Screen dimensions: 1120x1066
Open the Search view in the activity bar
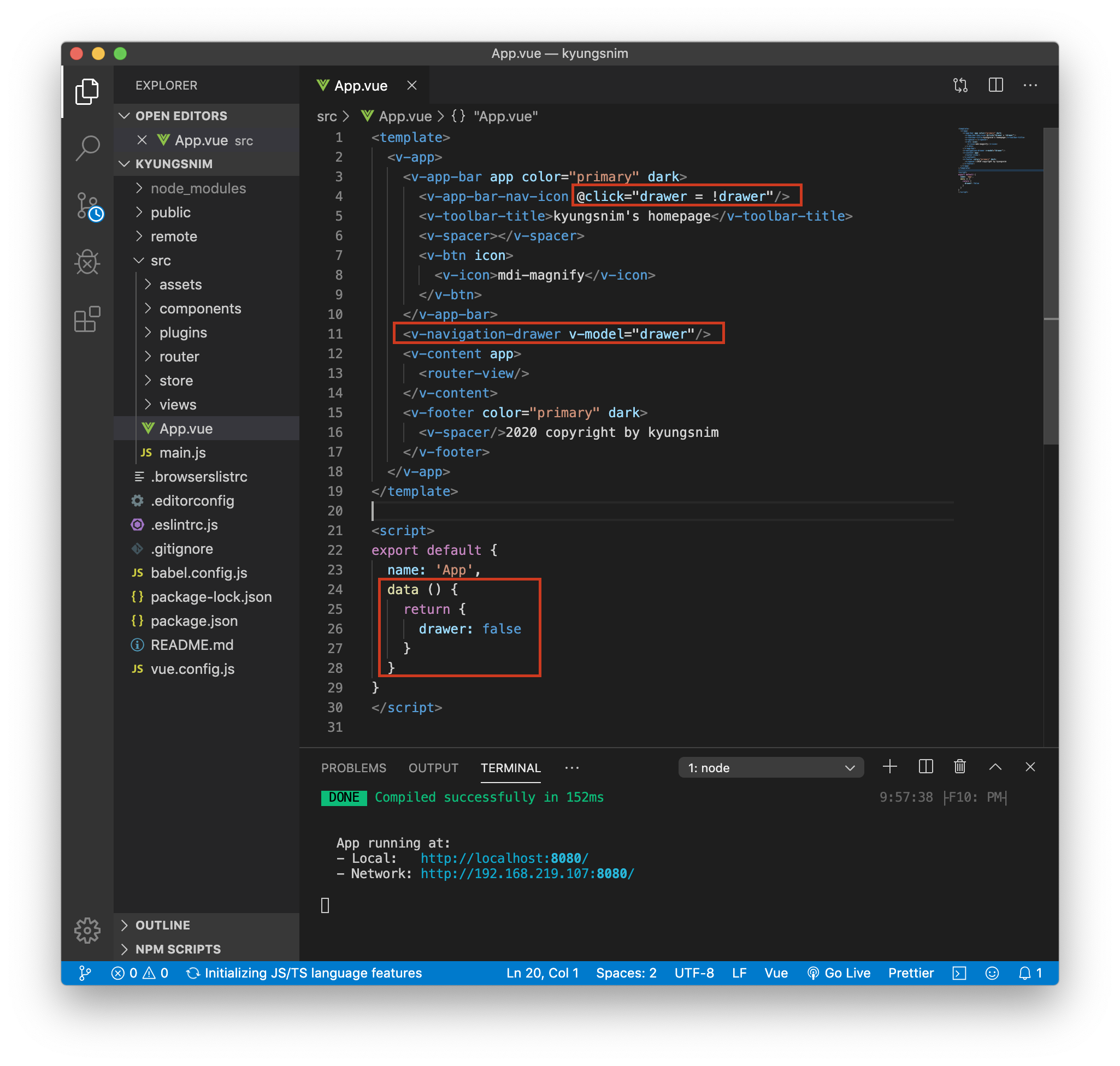87,149
